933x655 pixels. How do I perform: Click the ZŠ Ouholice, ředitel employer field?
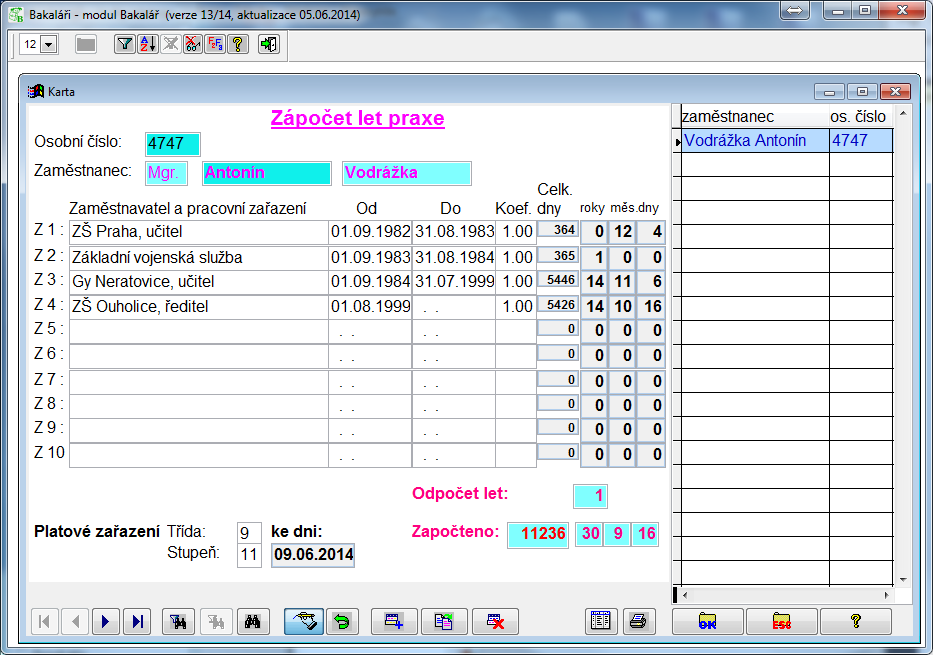pos(198,306)
